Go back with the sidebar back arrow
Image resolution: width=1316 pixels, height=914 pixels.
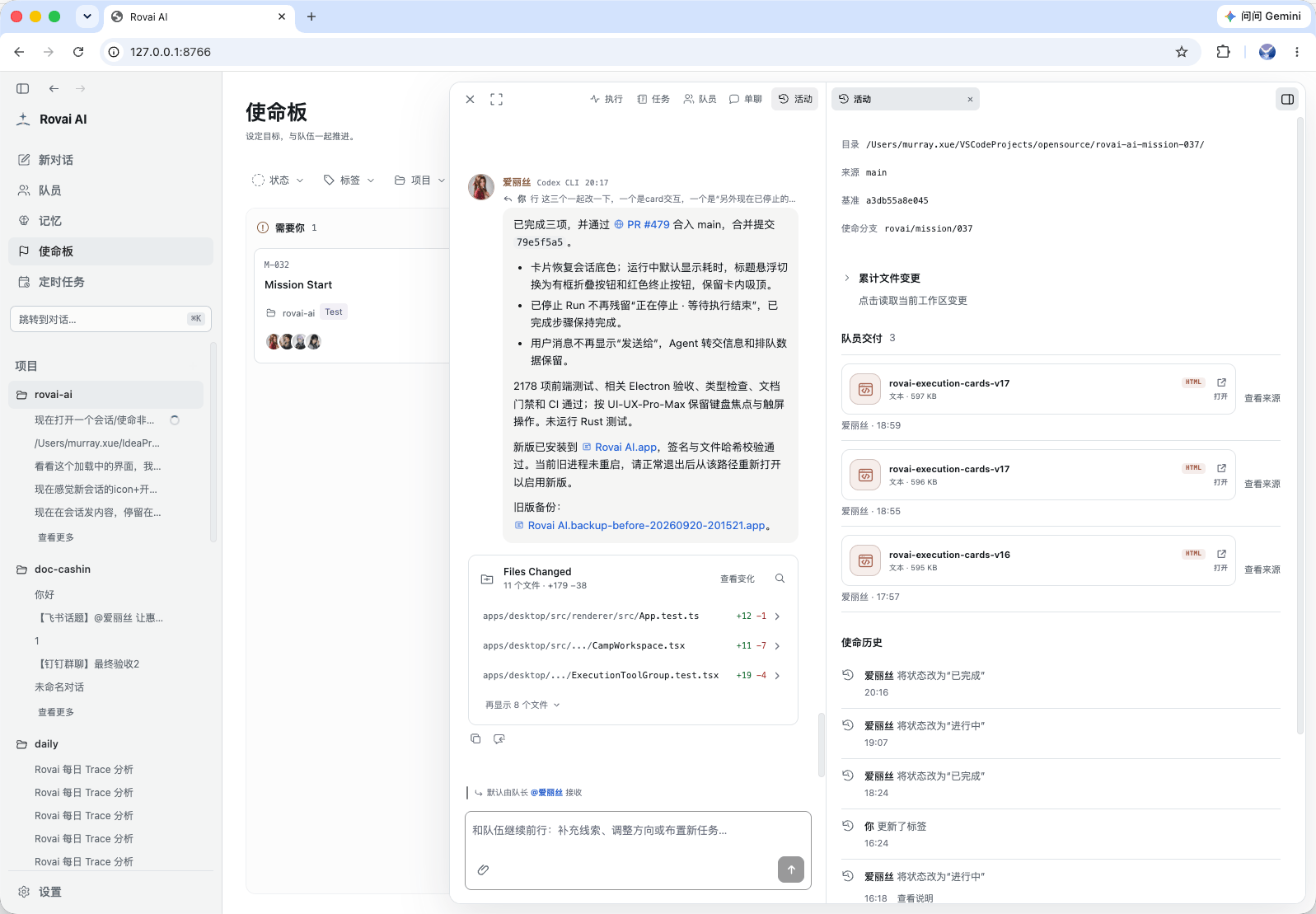tap(54, 88)
